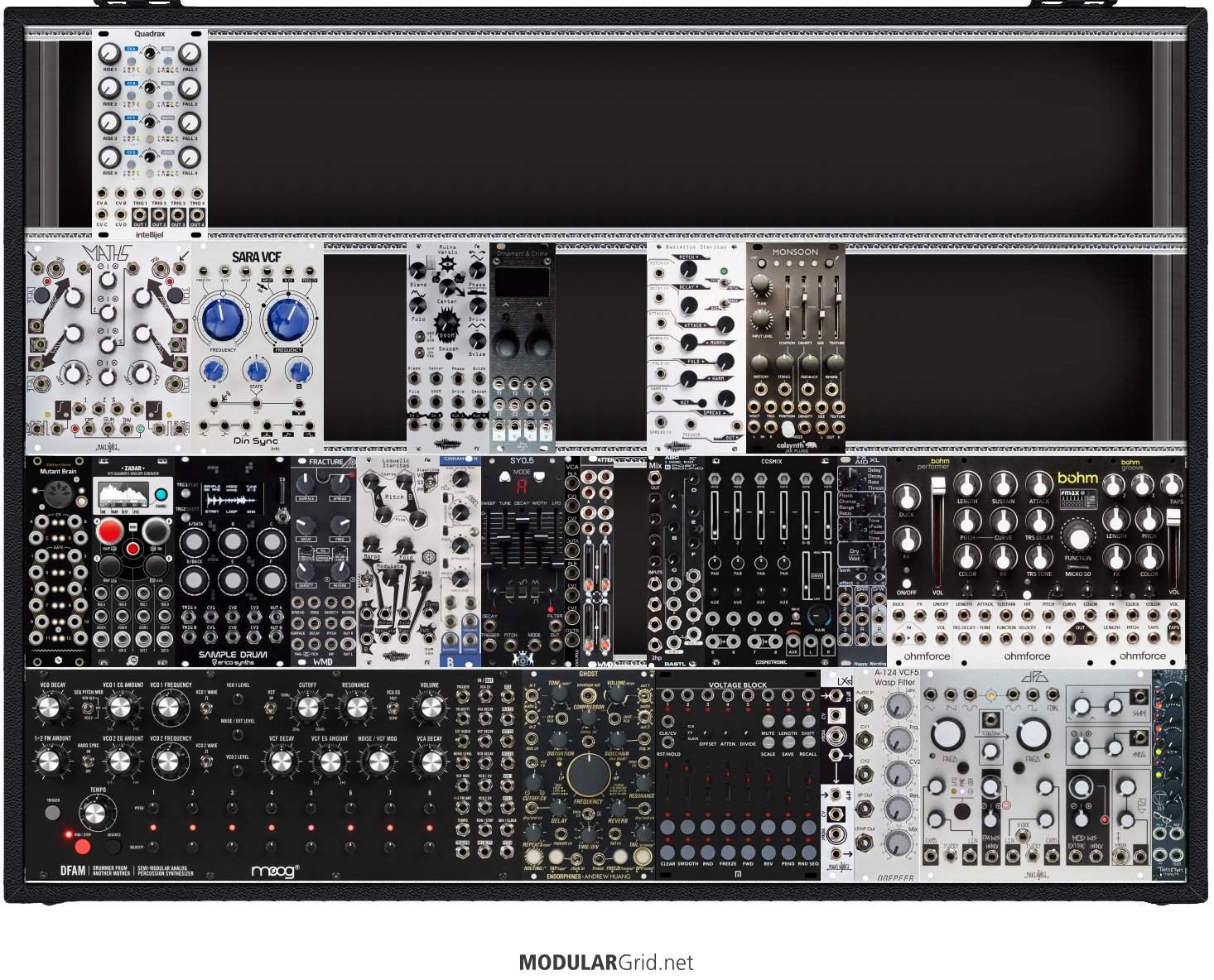Push the DFAM gray Trigger button
The image size is (1214, 980).
54,813
